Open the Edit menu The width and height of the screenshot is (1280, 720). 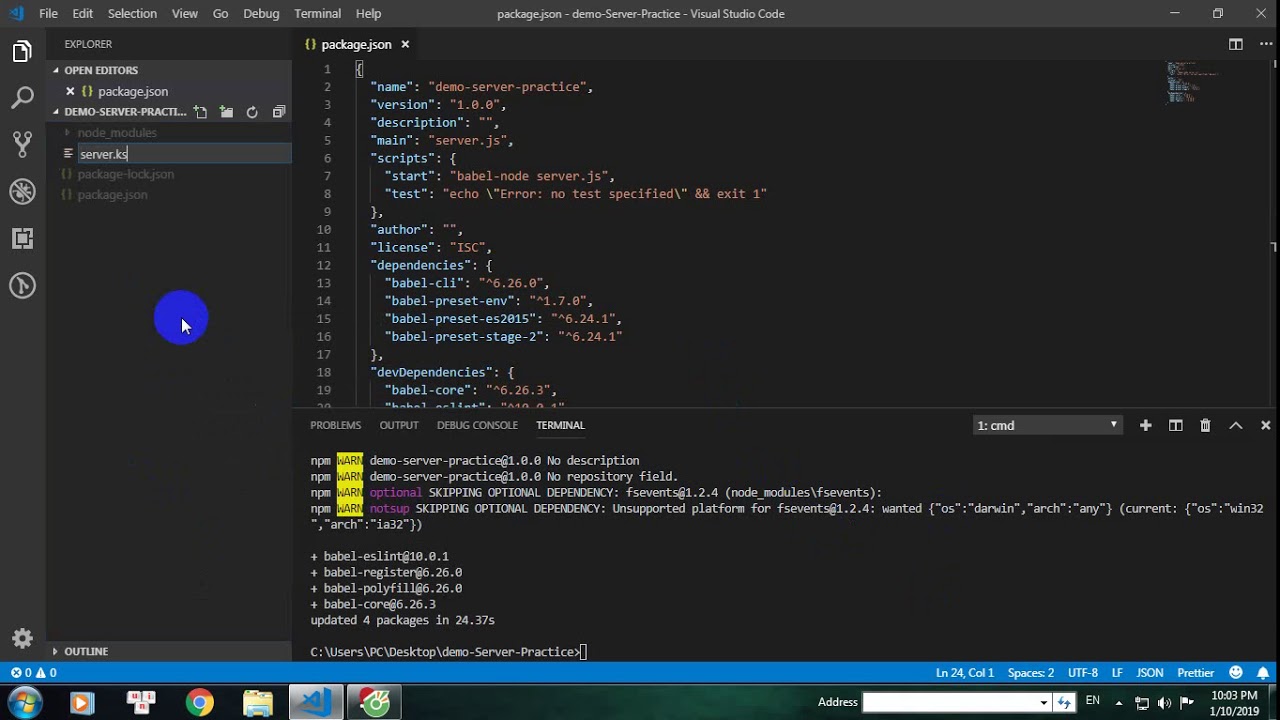83,13
